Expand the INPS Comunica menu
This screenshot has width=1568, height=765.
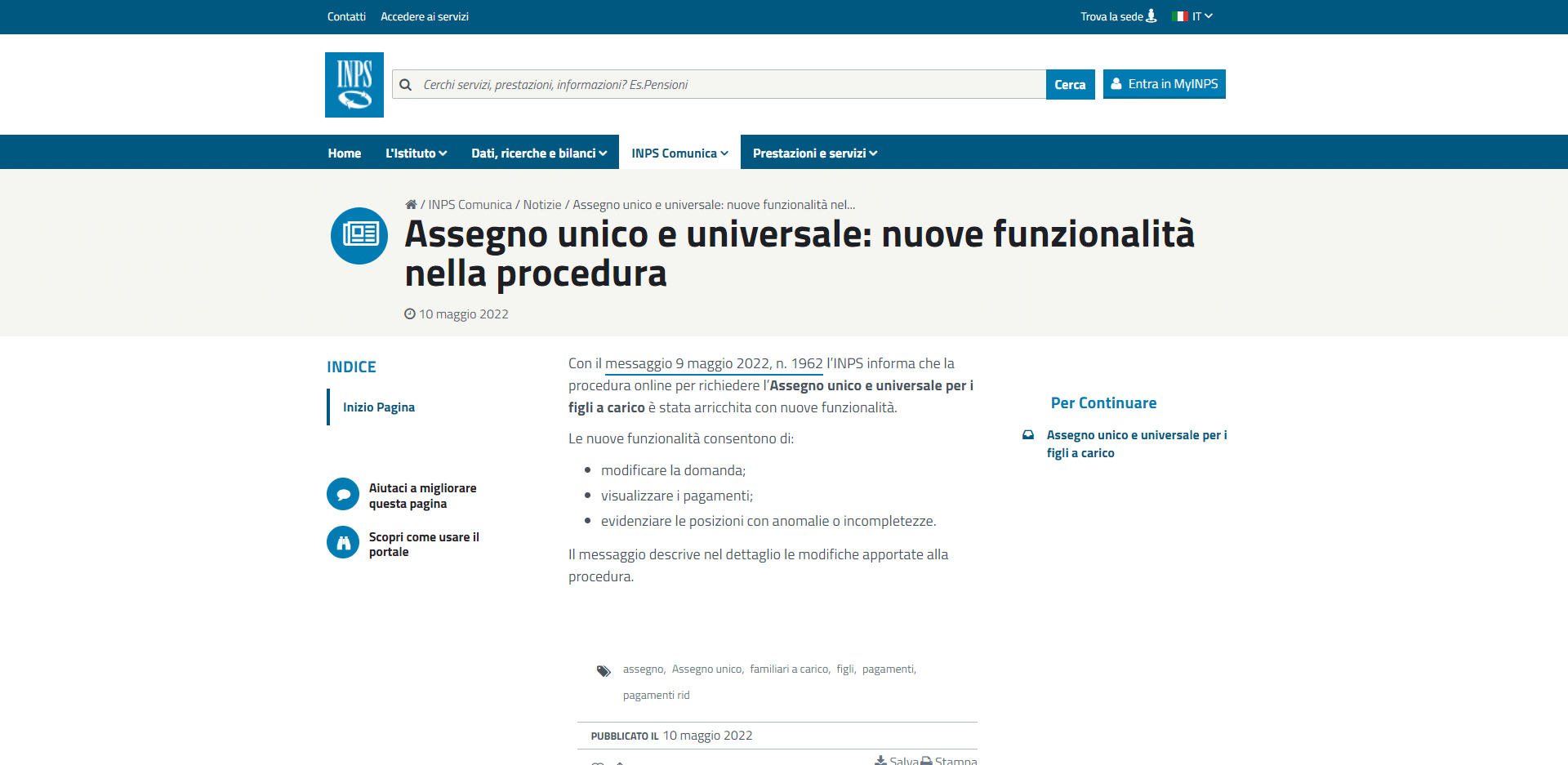click(679, 153)
